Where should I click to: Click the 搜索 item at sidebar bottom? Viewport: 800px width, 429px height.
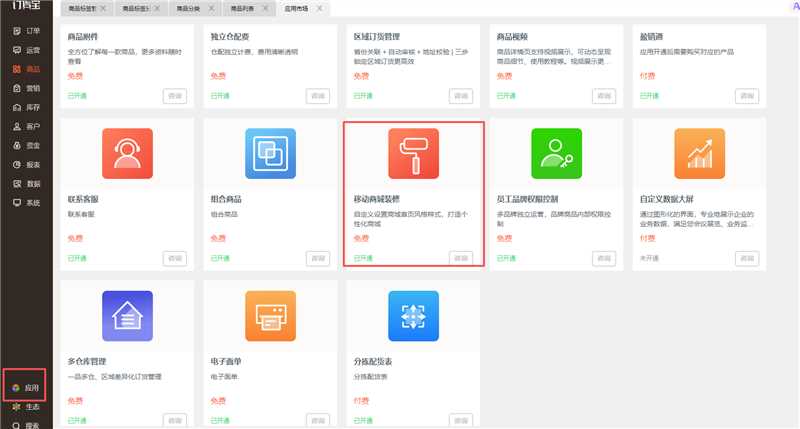click(26, 425)
